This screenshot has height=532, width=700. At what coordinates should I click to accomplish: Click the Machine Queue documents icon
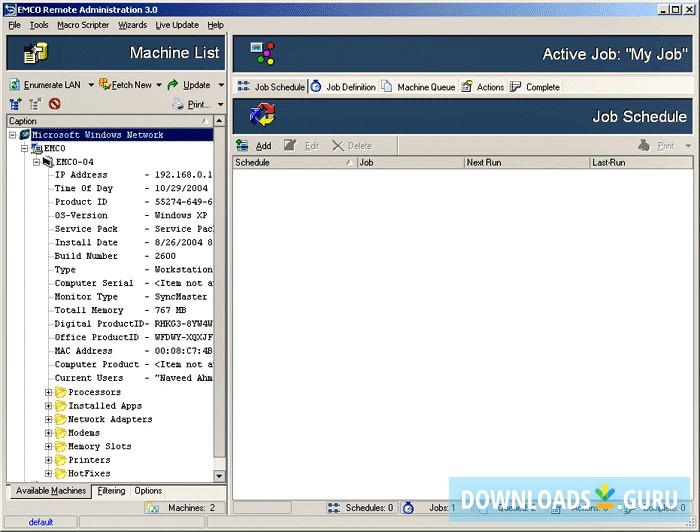pos(387,86)
